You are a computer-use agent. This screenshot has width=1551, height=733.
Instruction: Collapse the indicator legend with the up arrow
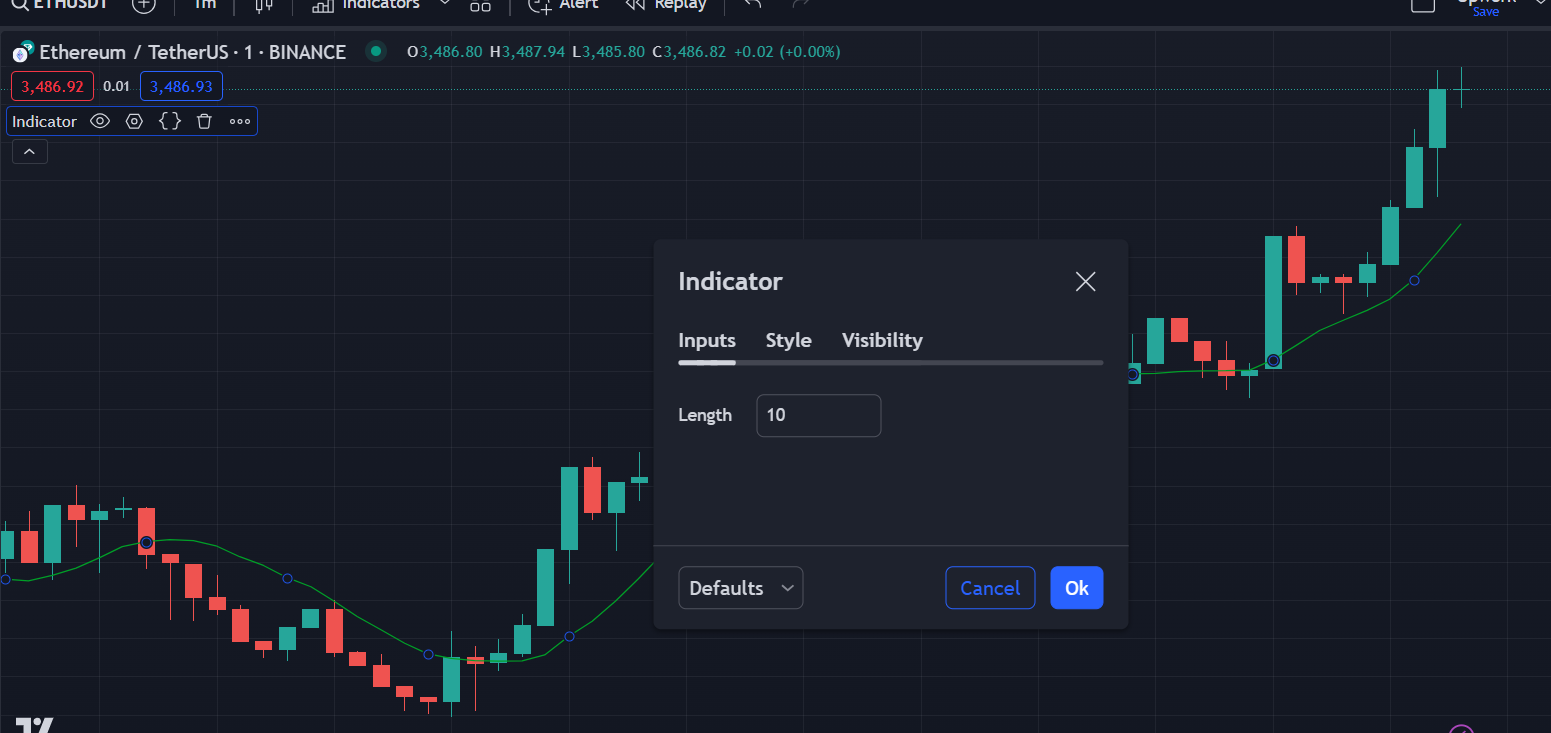[29, 151]
